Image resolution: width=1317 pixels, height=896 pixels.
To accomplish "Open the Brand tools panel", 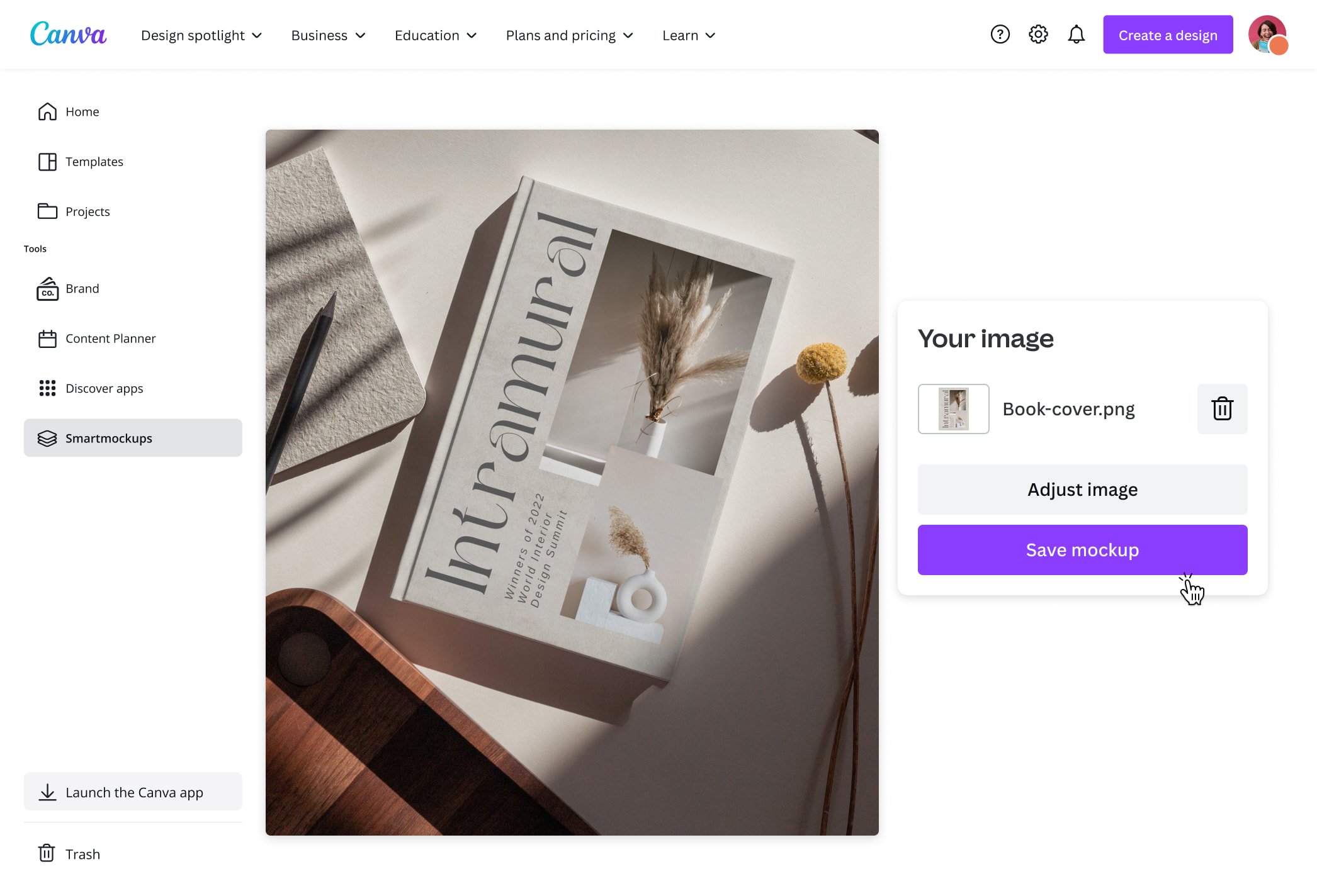I will pos(82,288).
